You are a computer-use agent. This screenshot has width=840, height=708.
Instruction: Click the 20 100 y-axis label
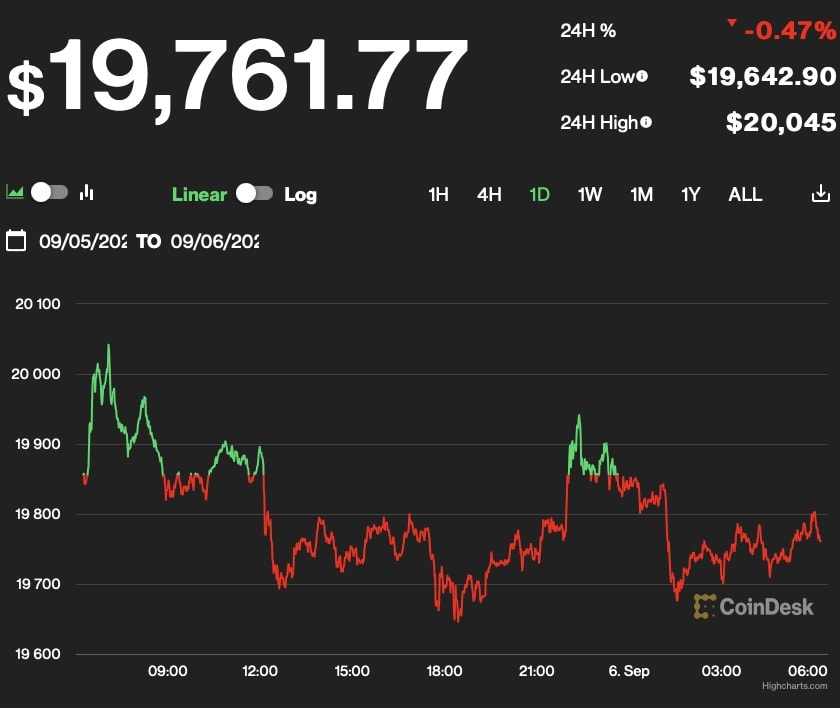tap(38, 304)
